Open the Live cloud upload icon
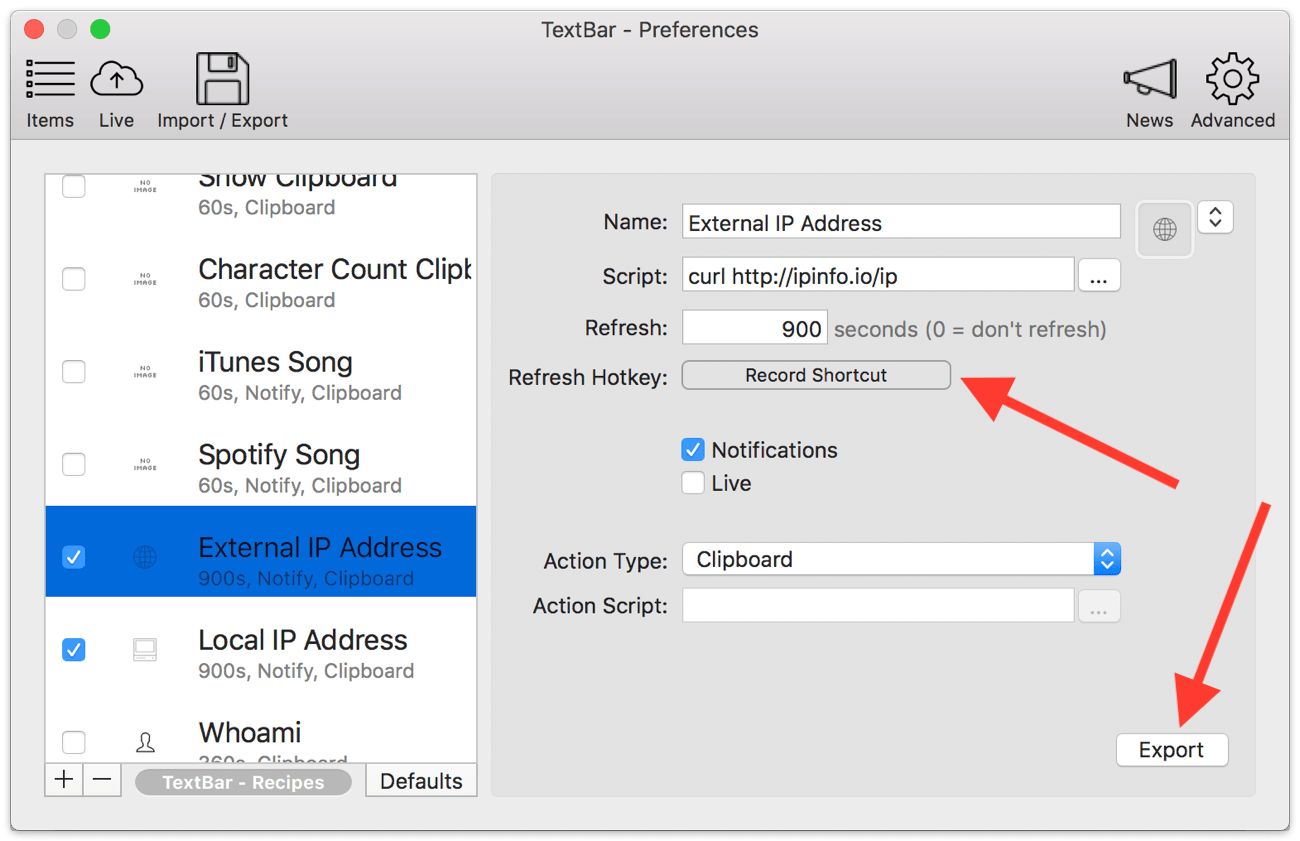This screenshot has height=841, width=1300. click(x=116, y=82)
